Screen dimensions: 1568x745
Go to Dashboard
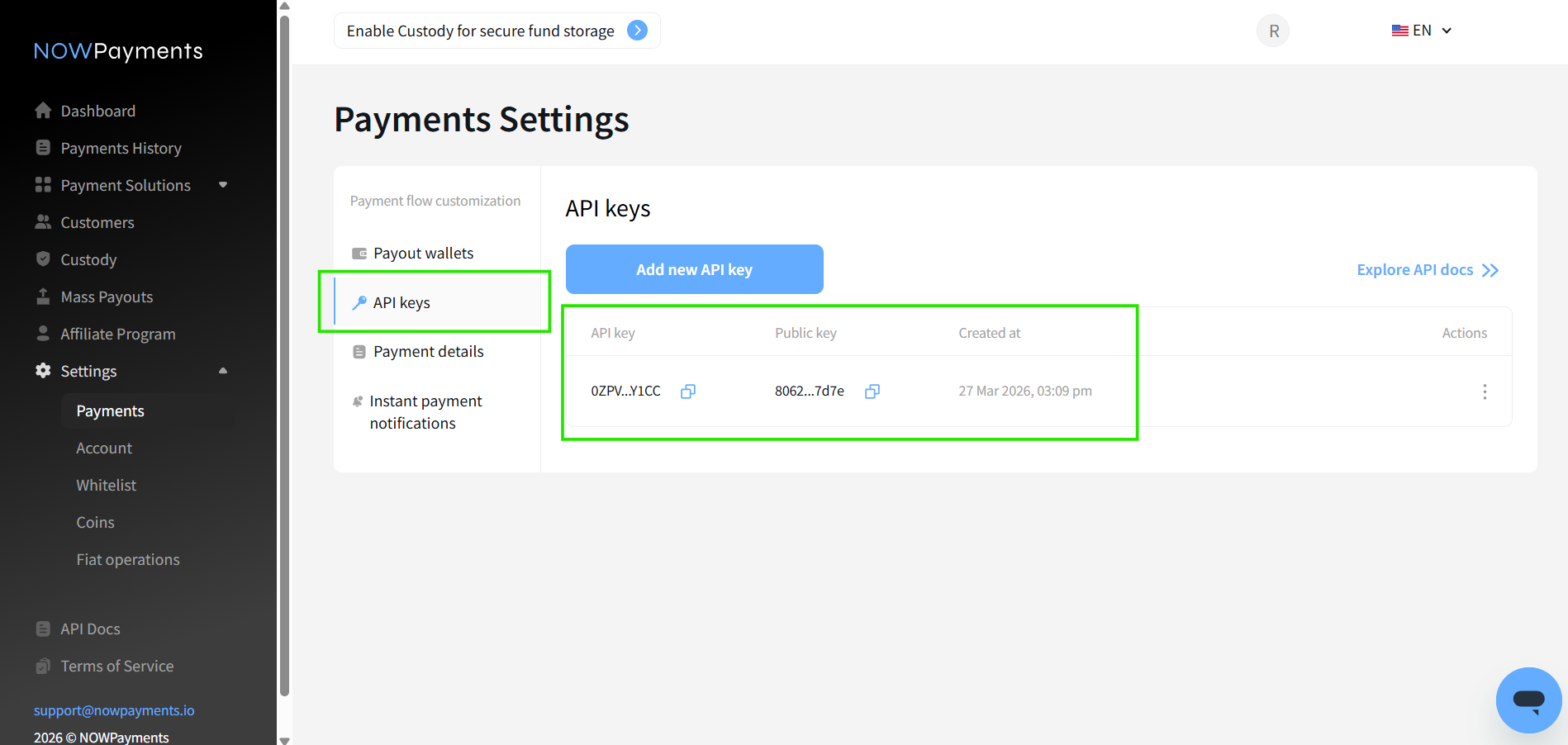(97, 111)
